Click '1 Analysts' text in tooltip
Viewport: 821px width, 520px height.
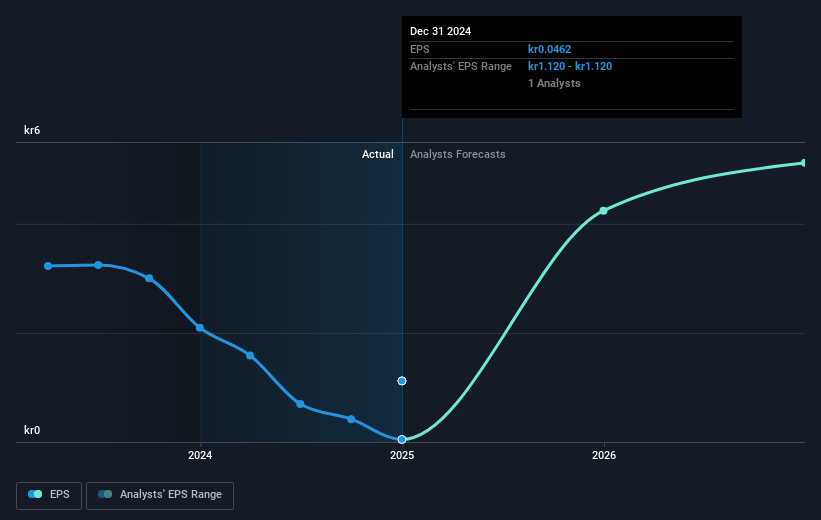[x=554, y=83]
